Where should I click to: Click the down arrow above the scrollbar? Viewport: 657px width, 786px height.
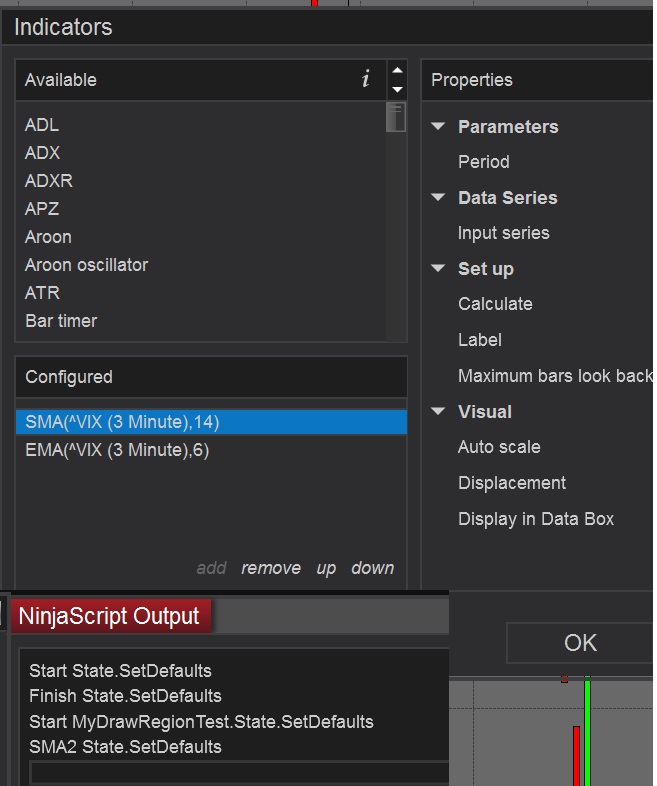pos(397,89)
